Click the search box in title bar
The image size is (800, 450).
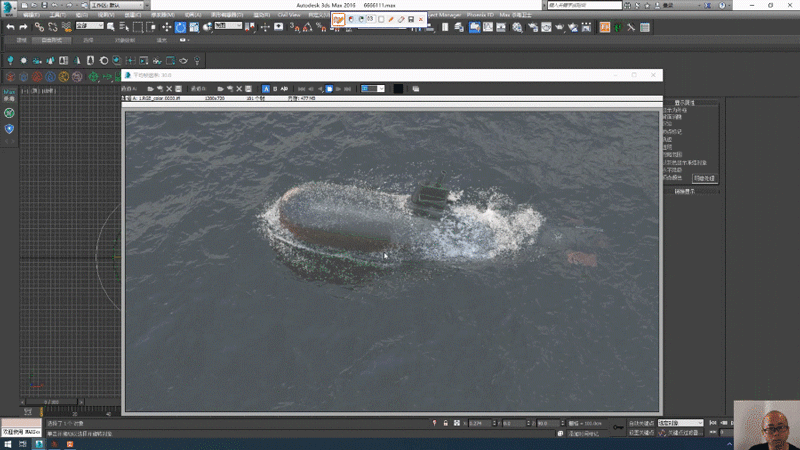(585, 5)
